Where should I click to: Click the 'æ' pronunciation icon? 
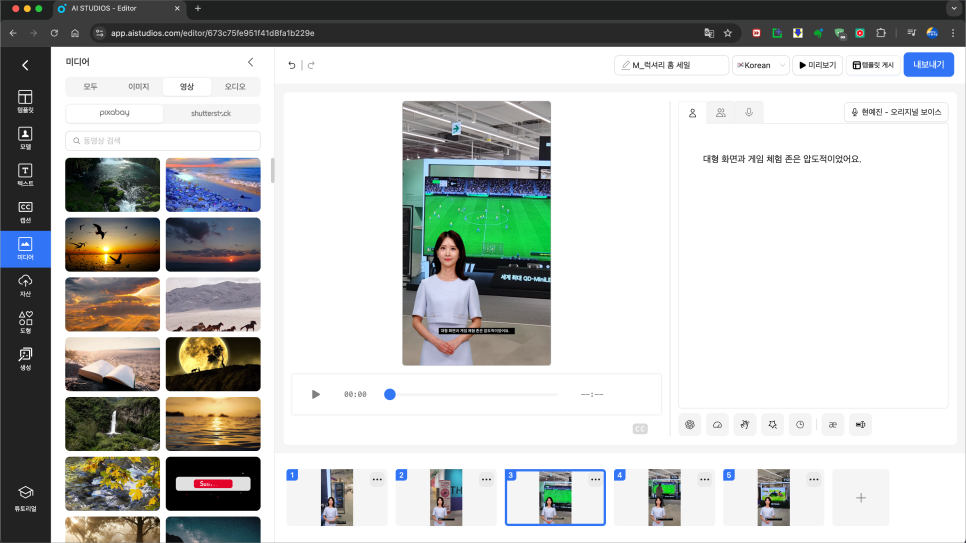click(833, 425)
